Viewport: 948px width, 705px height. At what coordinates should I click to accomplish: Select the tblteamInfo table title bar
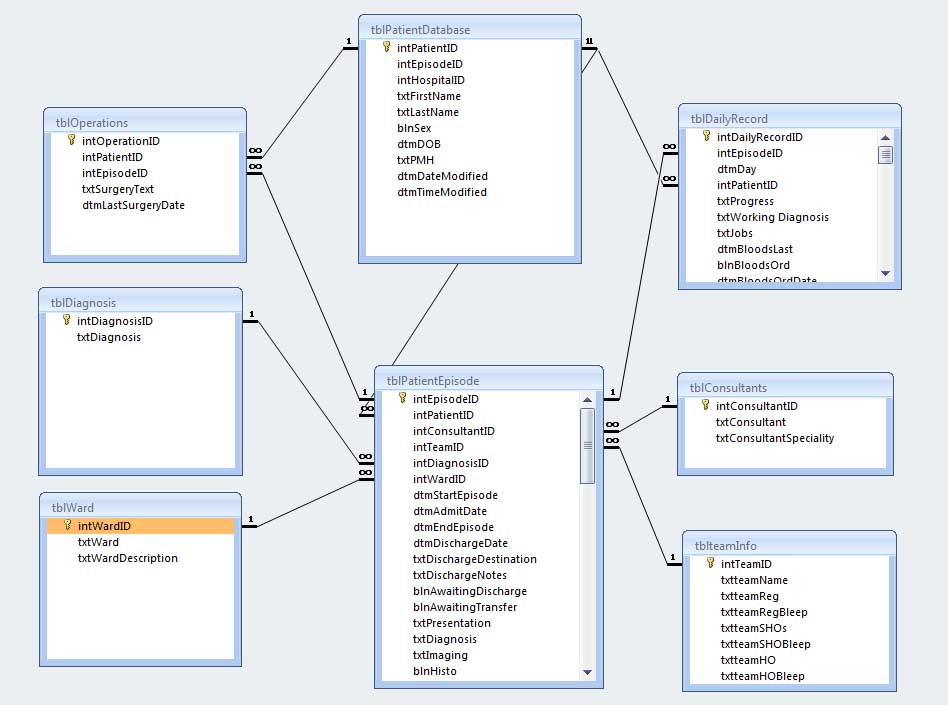coord(790,545)
